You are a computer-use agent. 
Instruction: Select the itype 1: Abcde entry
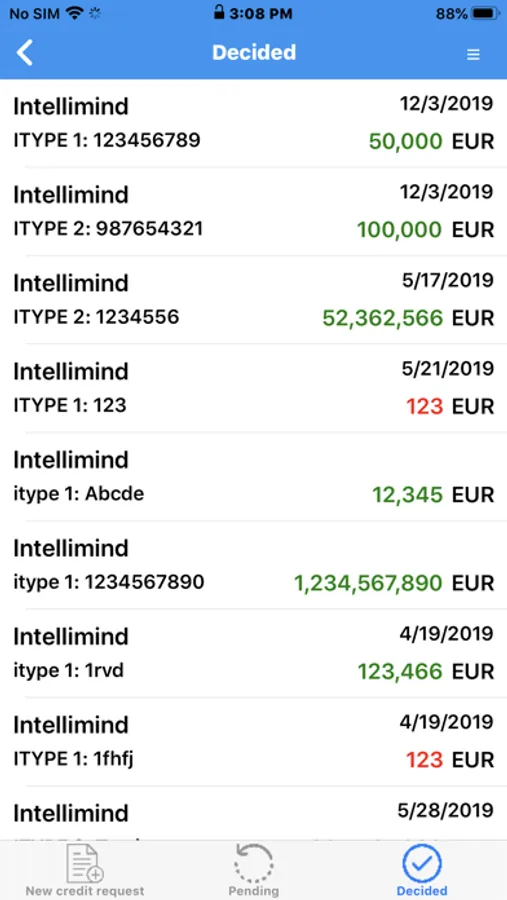point(253,477)
